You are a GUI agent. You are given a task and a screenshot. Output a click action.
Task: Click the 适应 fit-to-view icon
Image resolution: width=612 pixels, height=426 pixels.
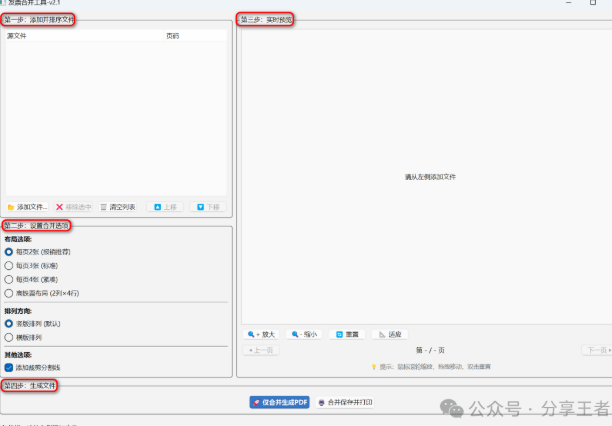381,334
